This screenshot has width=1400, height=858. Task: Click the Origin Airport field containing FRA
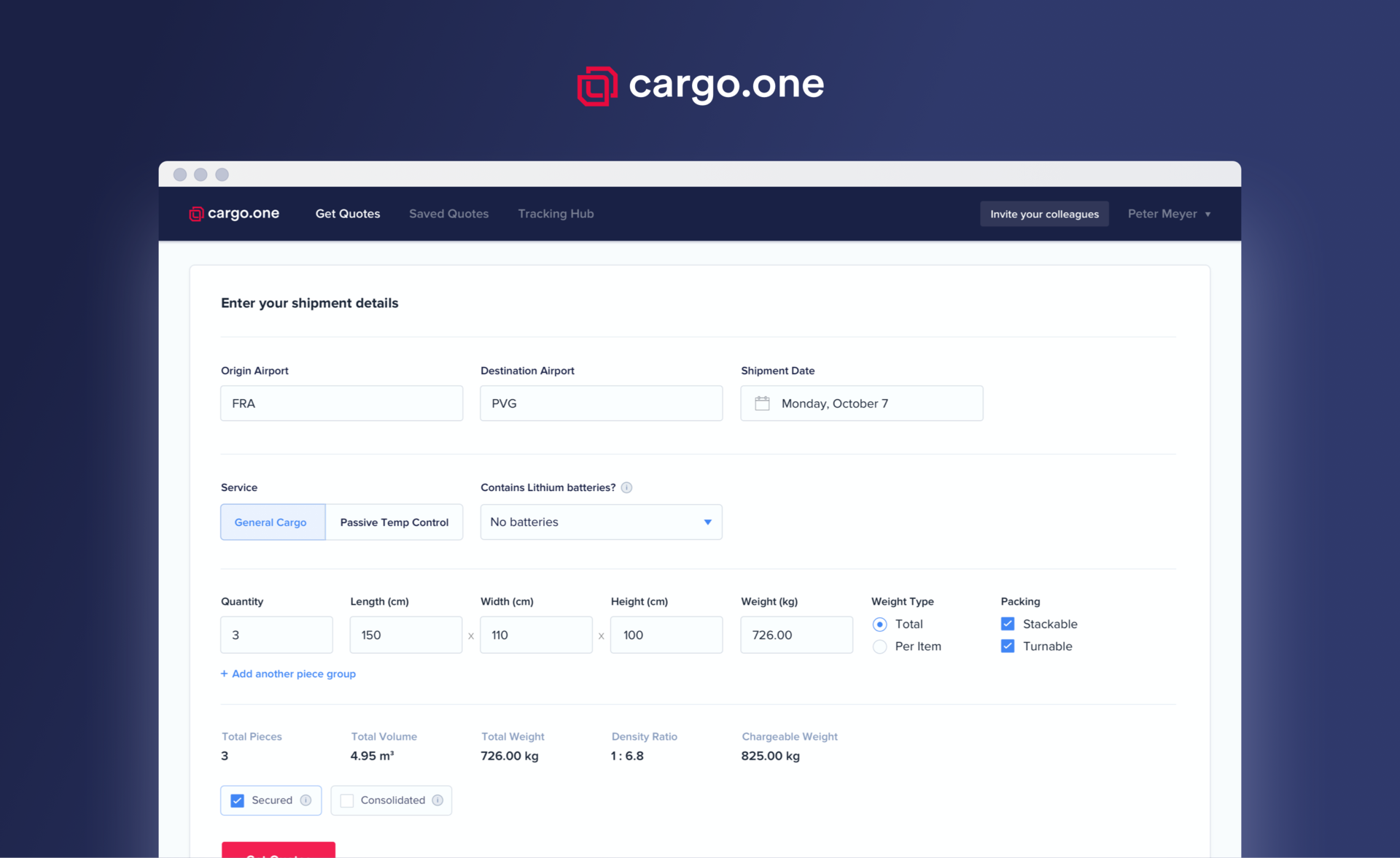[x=341, y=403]
